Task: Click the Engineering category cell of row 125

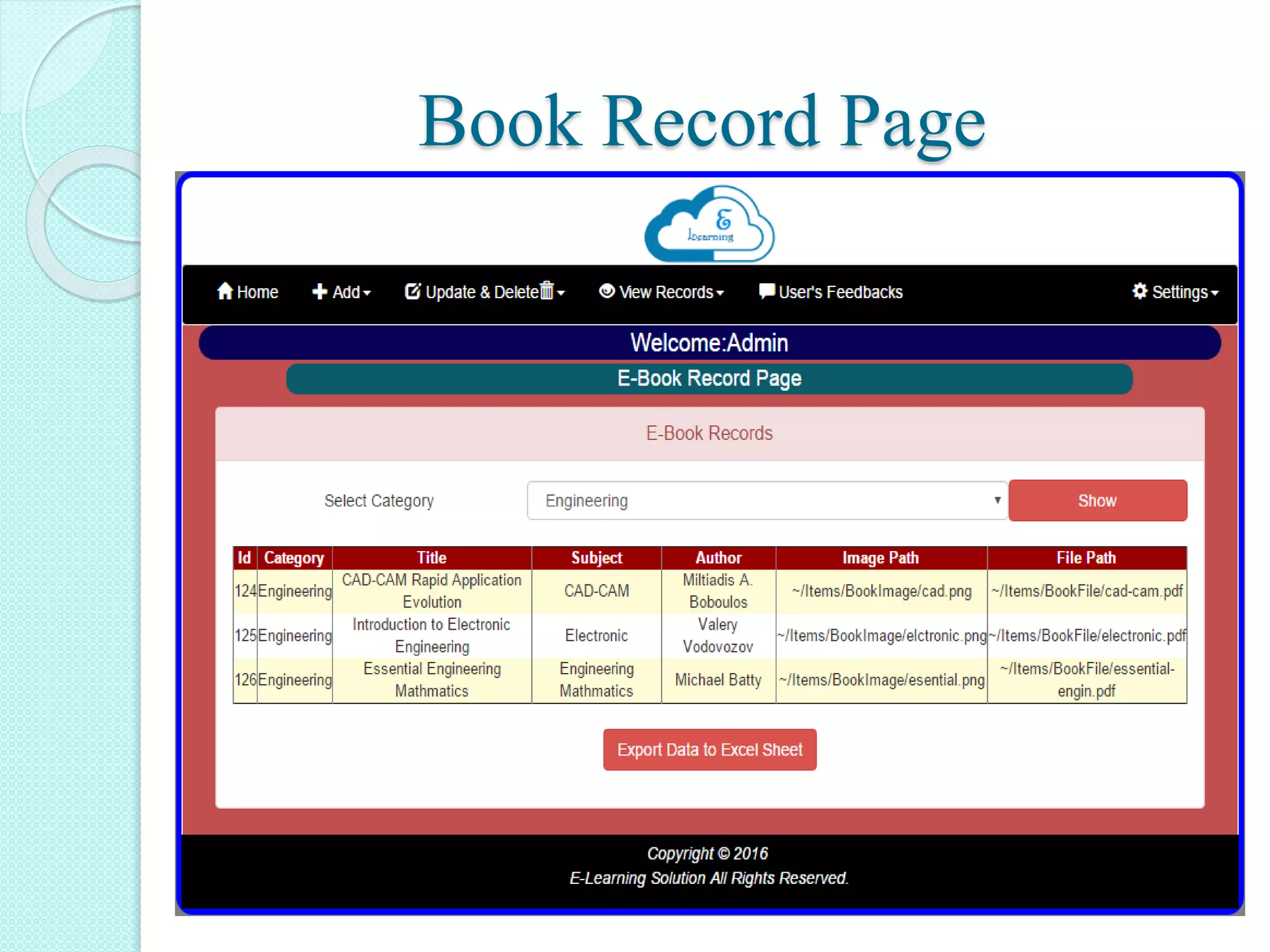Action: click(x=295, y=636)
